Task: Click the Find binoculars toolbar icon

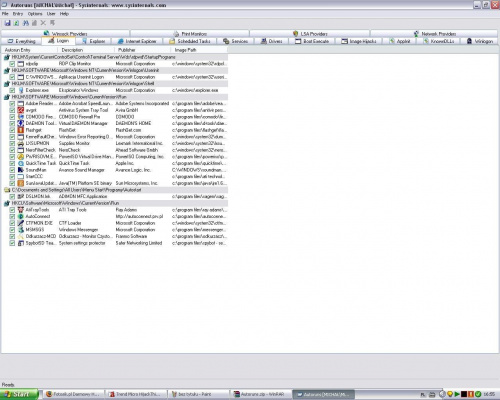Action: [x=25, y=23]
